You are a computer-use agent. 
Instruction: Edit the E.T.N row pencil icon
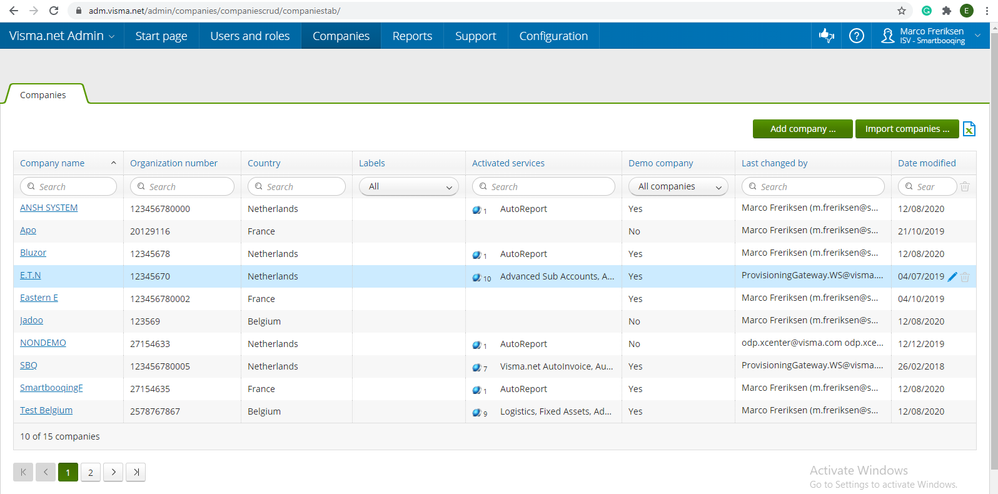[952, 277]
